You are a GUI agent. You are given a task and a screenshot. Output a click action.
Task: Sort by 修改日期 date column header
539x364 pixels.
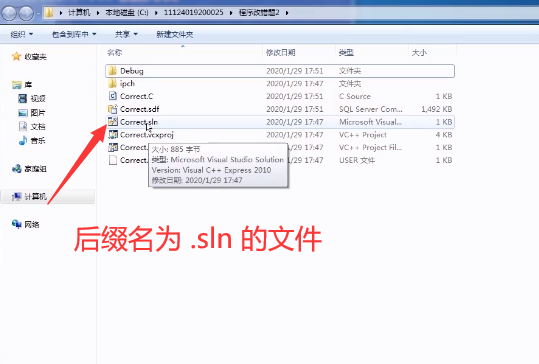(x=280, y=53)
